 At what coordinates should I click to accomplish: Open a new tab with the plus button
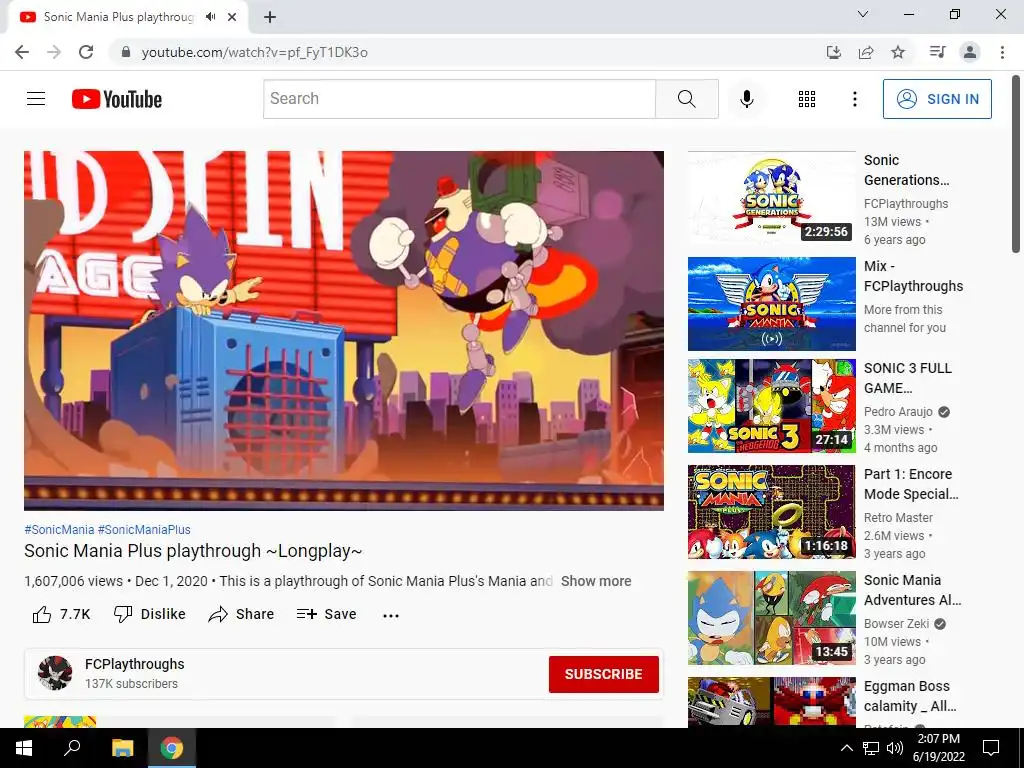coord(270,17)
